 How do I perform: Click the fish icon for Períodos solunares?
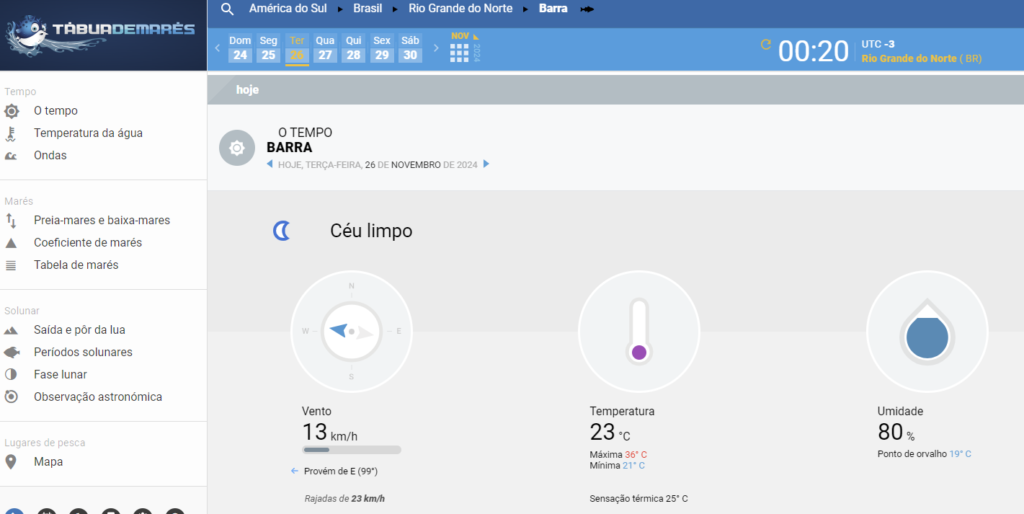tap(11, 353)
